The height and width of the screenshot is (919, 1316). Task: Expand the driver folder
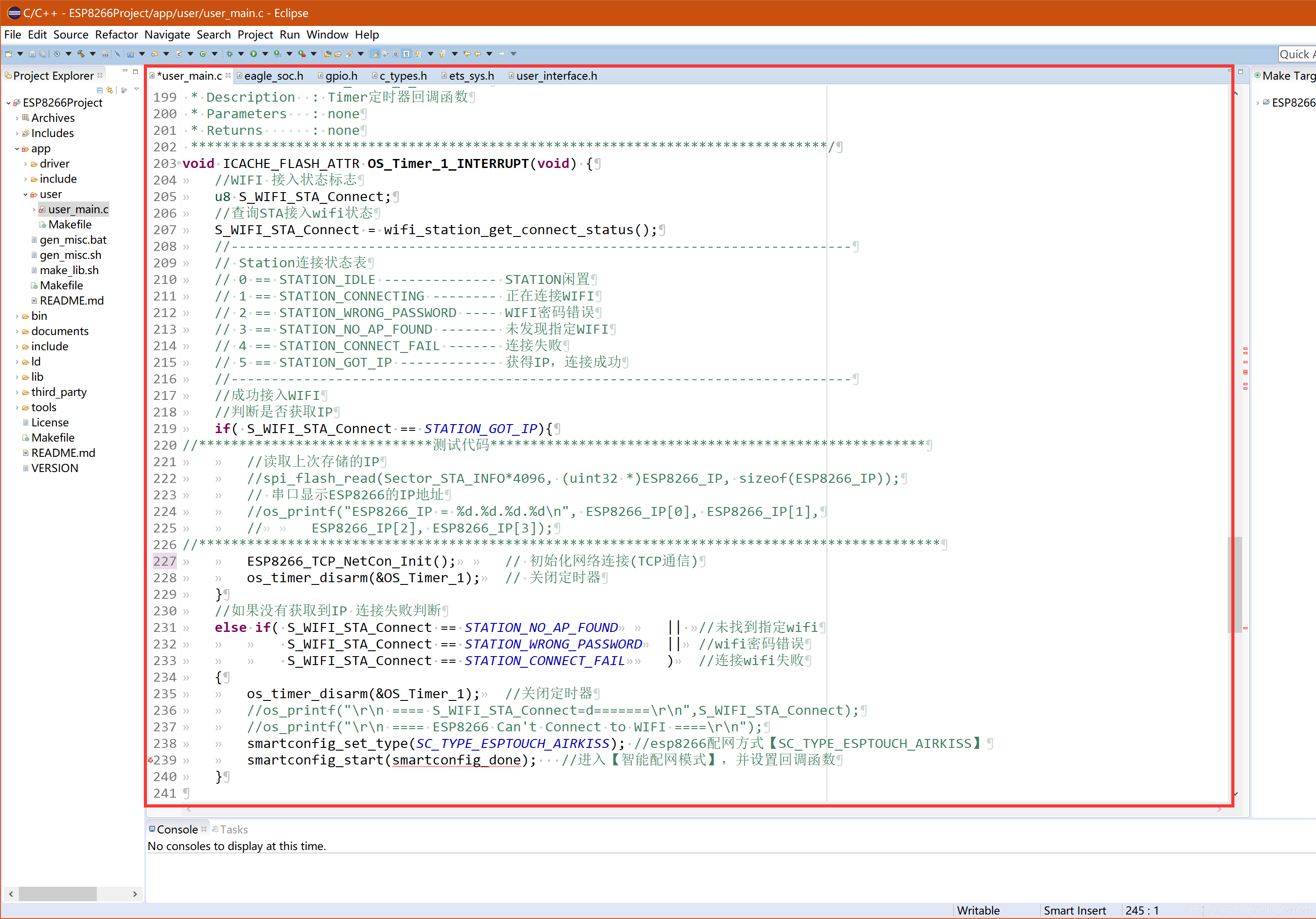click(x=26, y=164)
